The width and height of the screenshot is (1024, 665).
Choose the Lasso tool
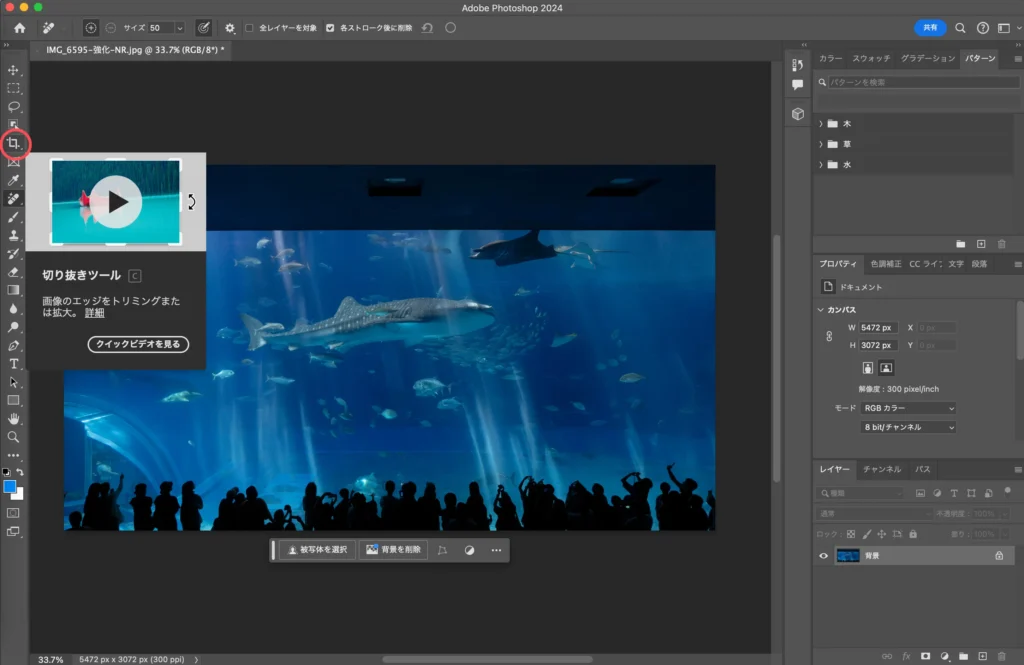[14, 106]
